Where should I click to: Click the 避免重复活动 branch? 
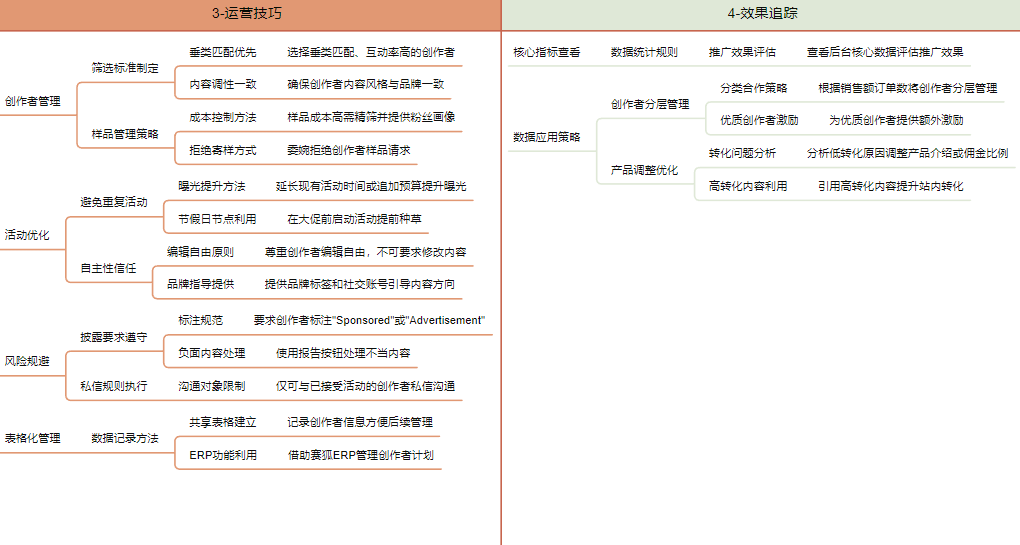[114, 202]
